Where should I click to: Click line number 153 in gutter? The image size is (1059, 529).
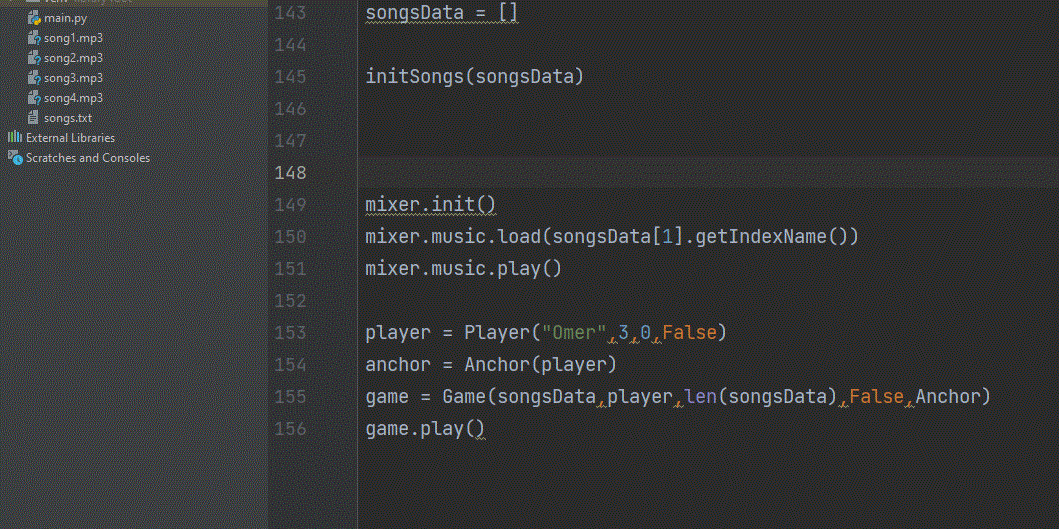click(x=290, y=333)
